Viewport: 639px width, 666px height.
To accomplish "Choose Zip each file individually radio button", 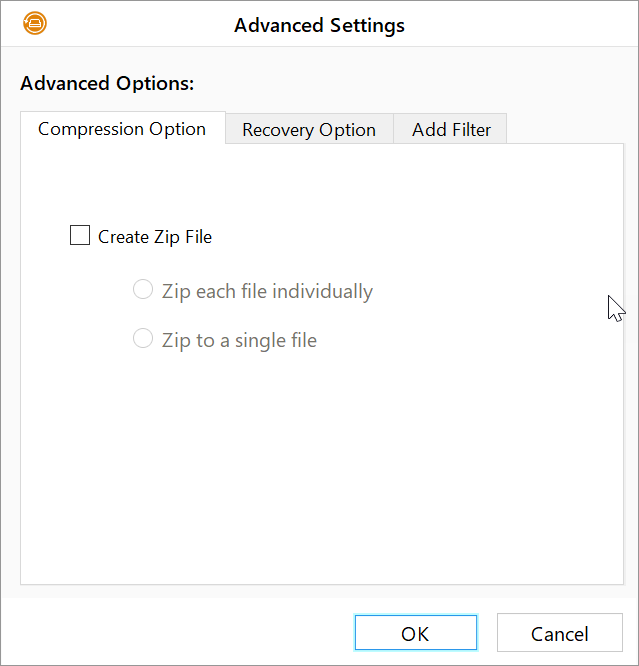I will pyautogui.click(x=143, y=290).
